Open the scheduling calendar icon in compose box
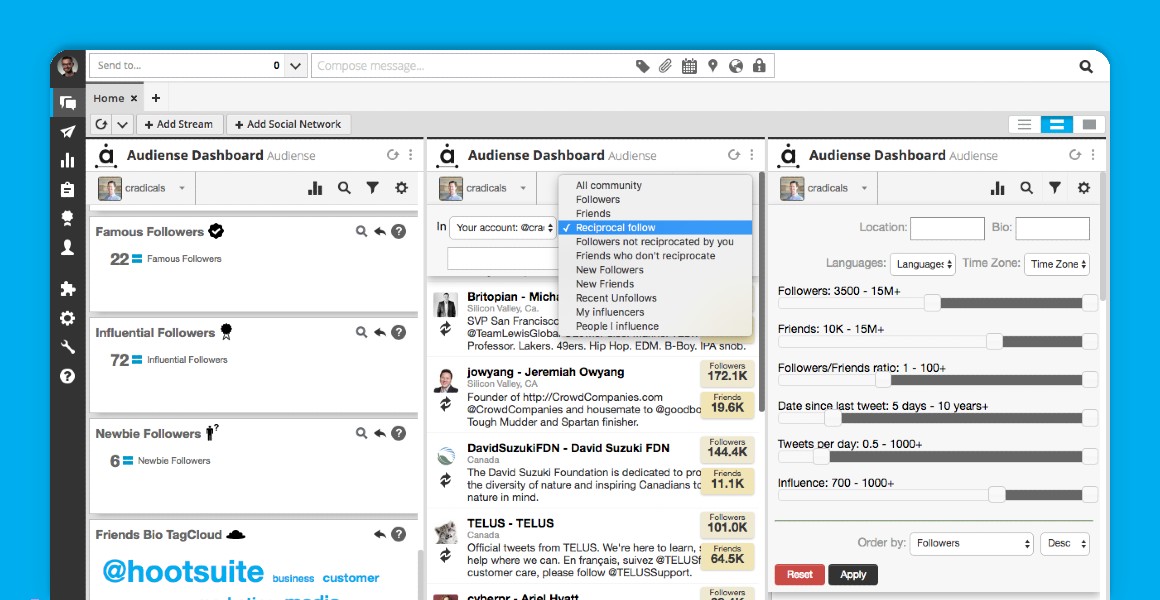The width and height of the screenshot is (1160, 600). tap(689, 66)
